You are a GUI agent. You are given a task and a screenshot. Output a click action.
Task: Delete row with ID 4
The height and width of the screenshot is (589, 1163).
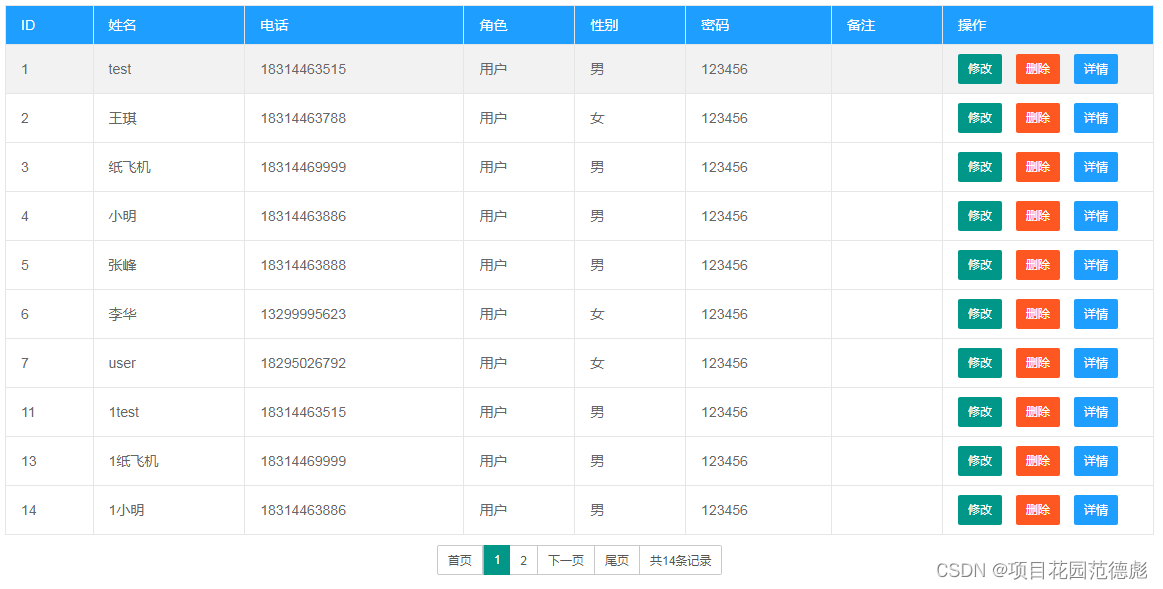coord(1037,216)
